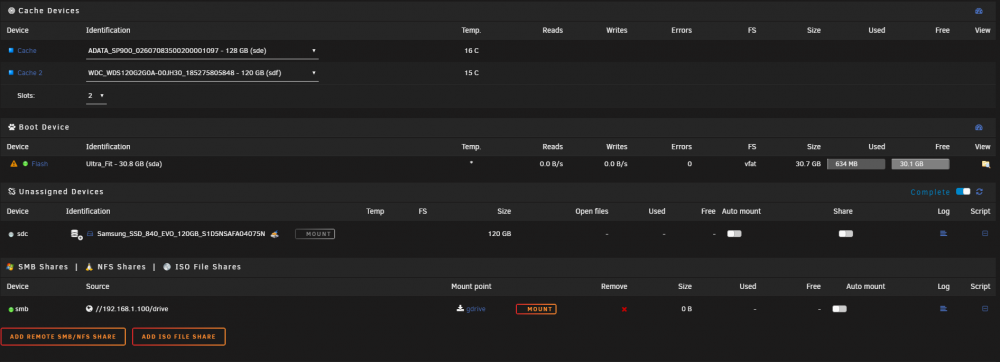Open the Cache Devices dashboard gauge icon
1000x362 pixels.
pyautogui.click(x=979, y=11)
